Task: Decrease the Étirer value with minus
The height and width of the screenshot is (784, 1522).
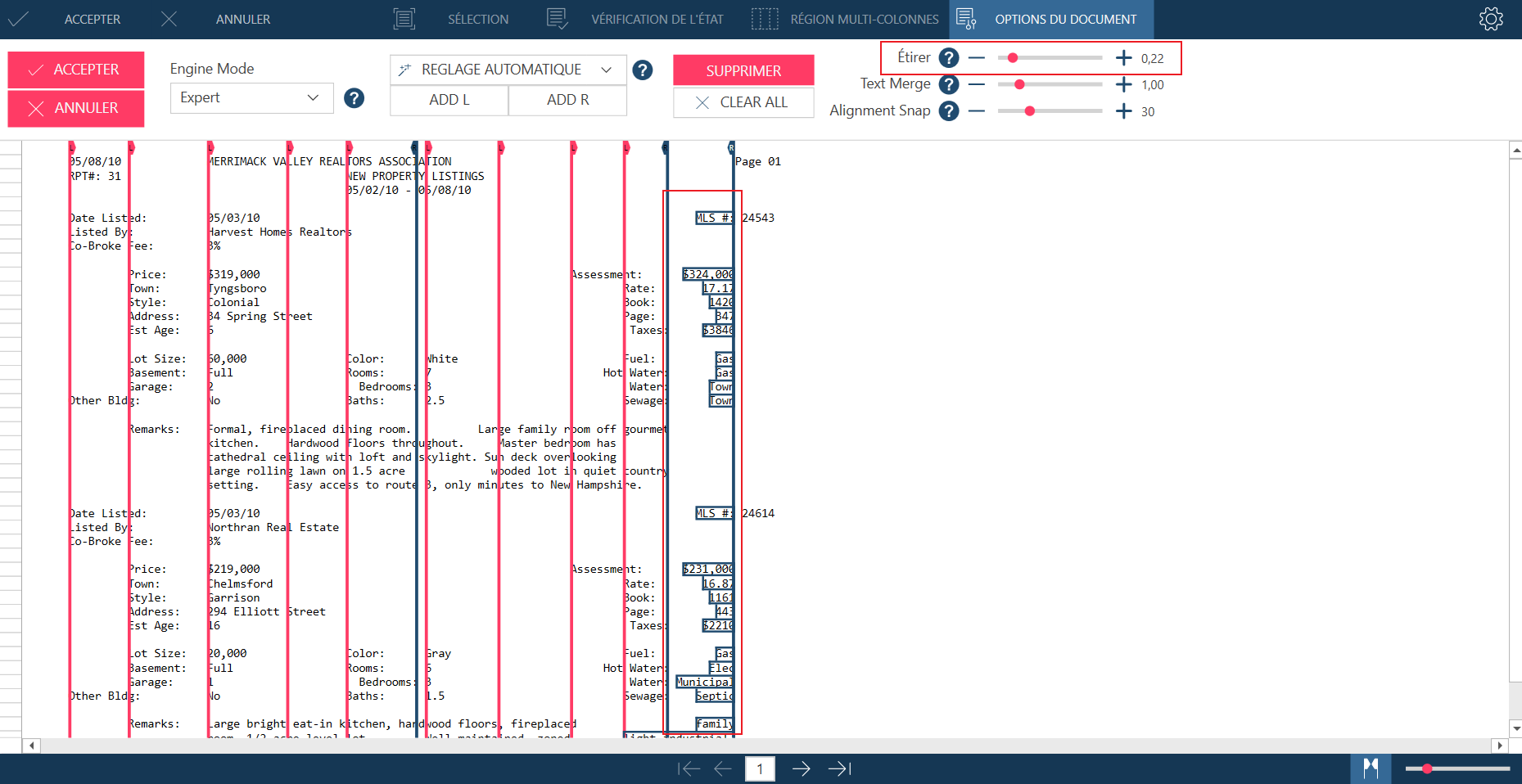Action: [x=977, y=58]
